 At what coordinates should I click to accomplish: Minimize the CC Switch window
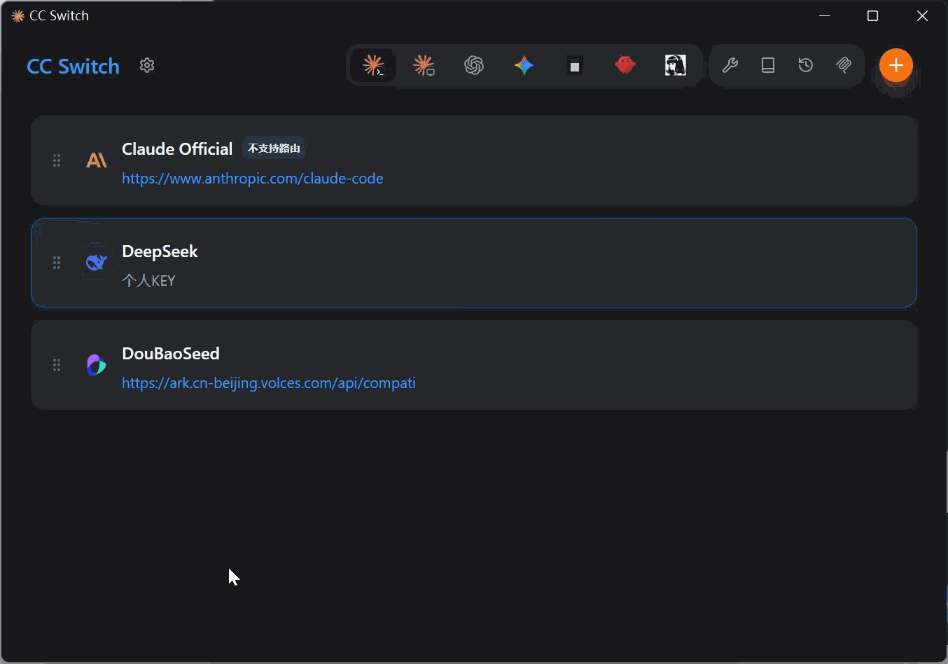[x=824, y=16]
